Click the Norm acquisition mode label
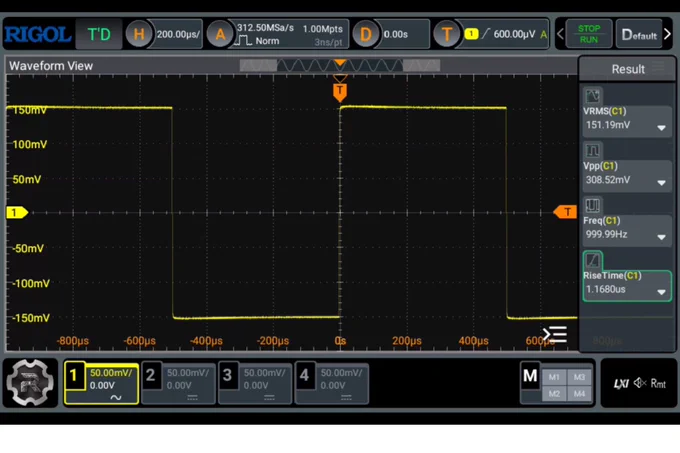 [267, 41]
